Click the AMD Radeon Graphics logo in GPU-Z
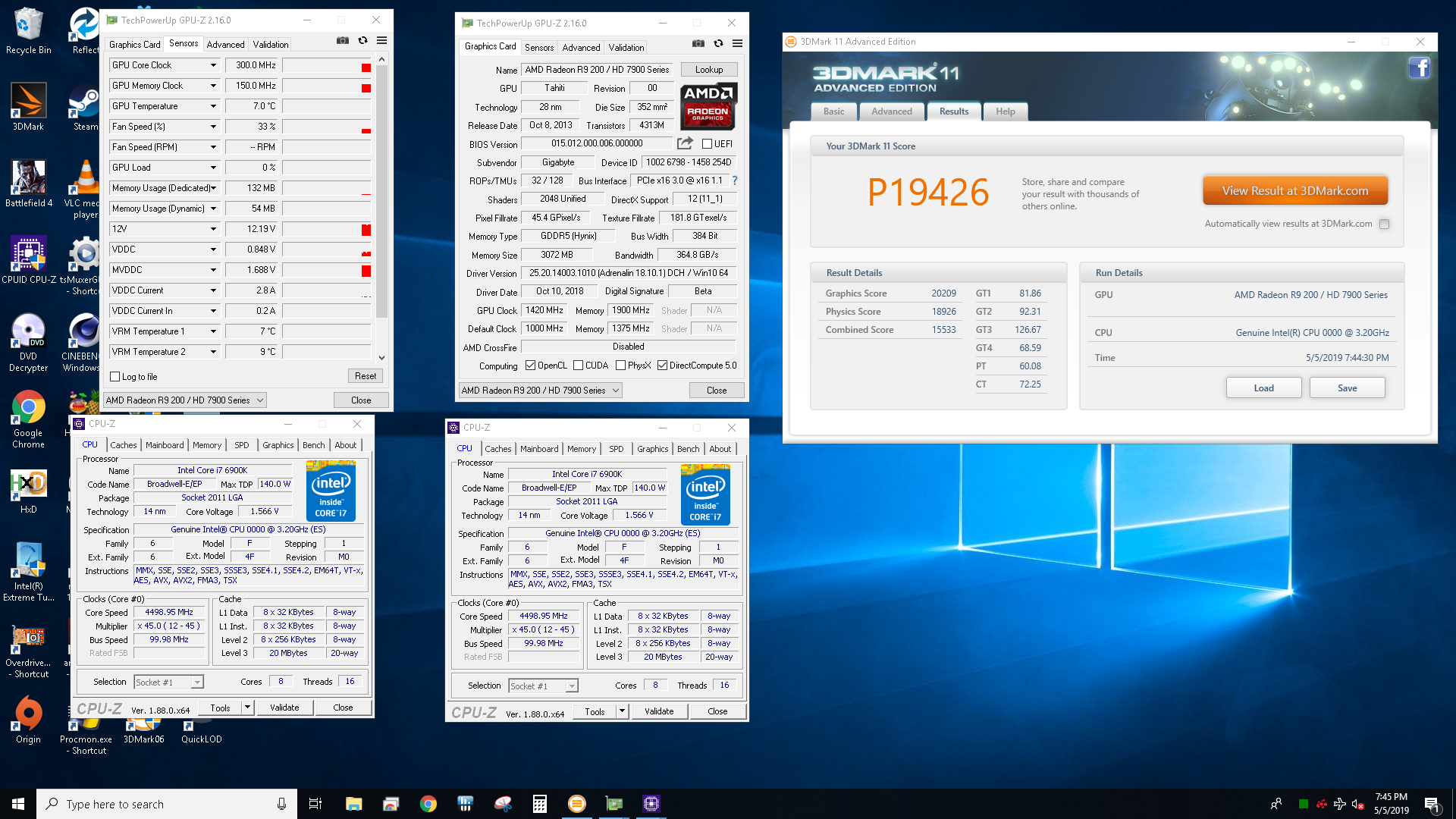1456x819 pixels. click(708, 106)
